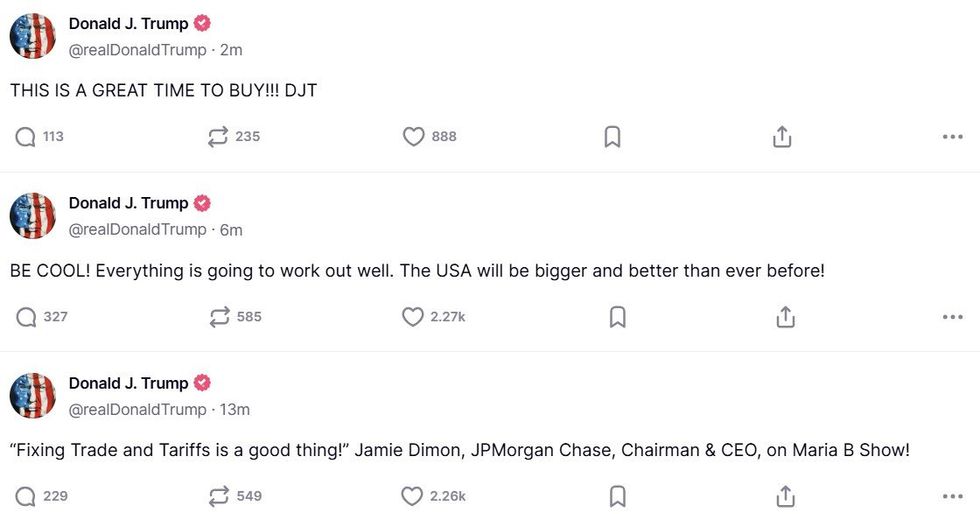Share the 'GREAT TIME TO BUY' post
This screenshot has height=514, width=980.
782,136
